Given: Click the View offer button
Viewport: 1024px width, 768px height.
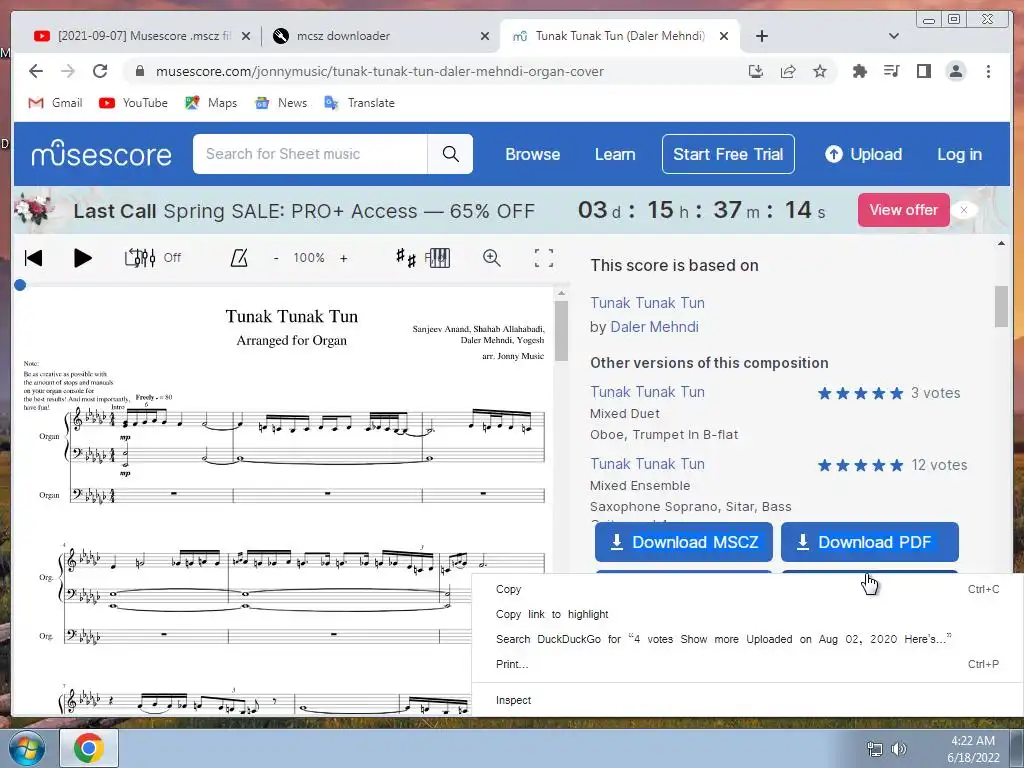Looking at the screenshot, I should click(x=904, y=210).
